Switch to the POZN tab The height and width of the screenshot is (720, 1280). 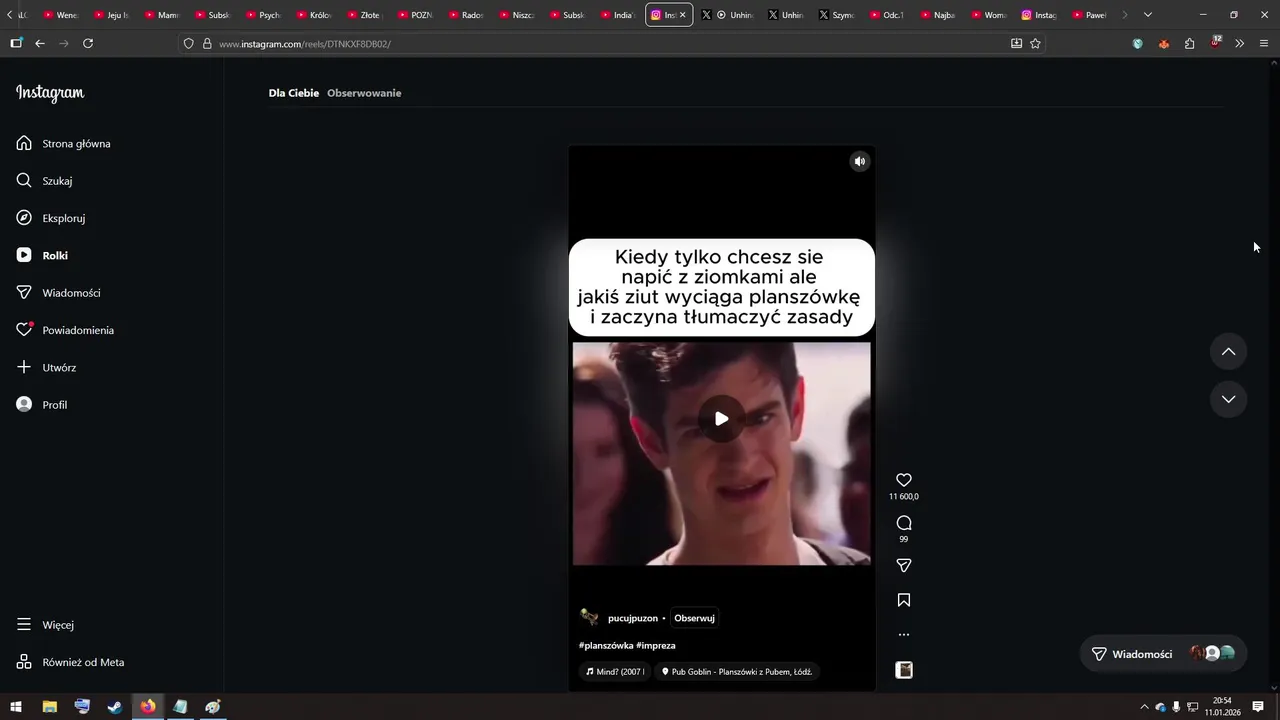point(415,15)
